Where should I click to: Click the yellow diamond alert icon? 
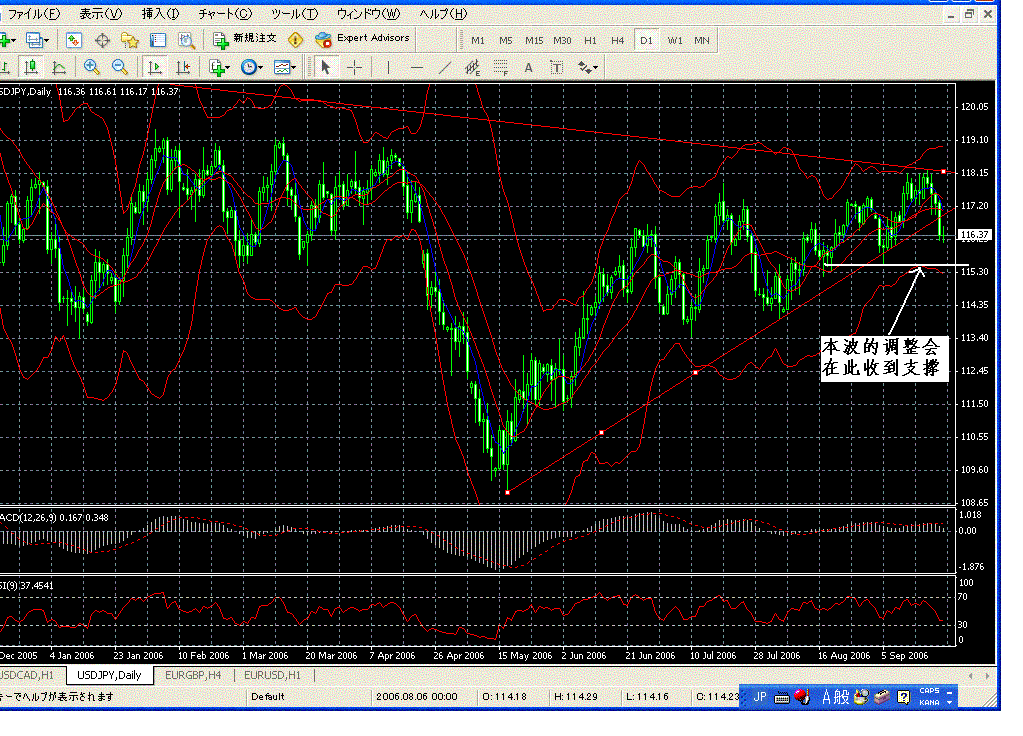click(x=296, y=40)
